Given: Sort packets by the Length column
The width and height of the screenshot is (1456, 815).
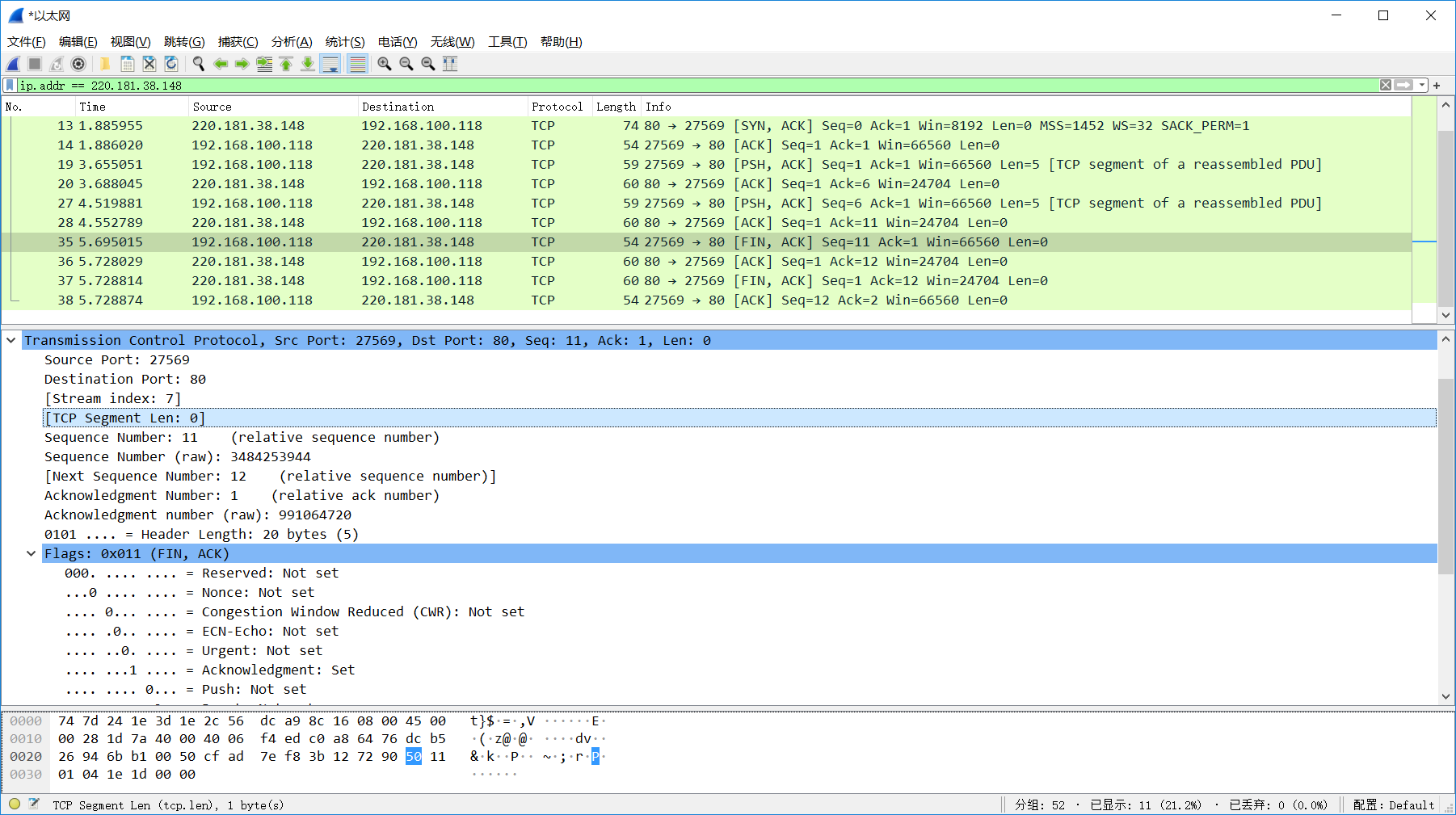Looking at the screenshot, I should (616, 107).
